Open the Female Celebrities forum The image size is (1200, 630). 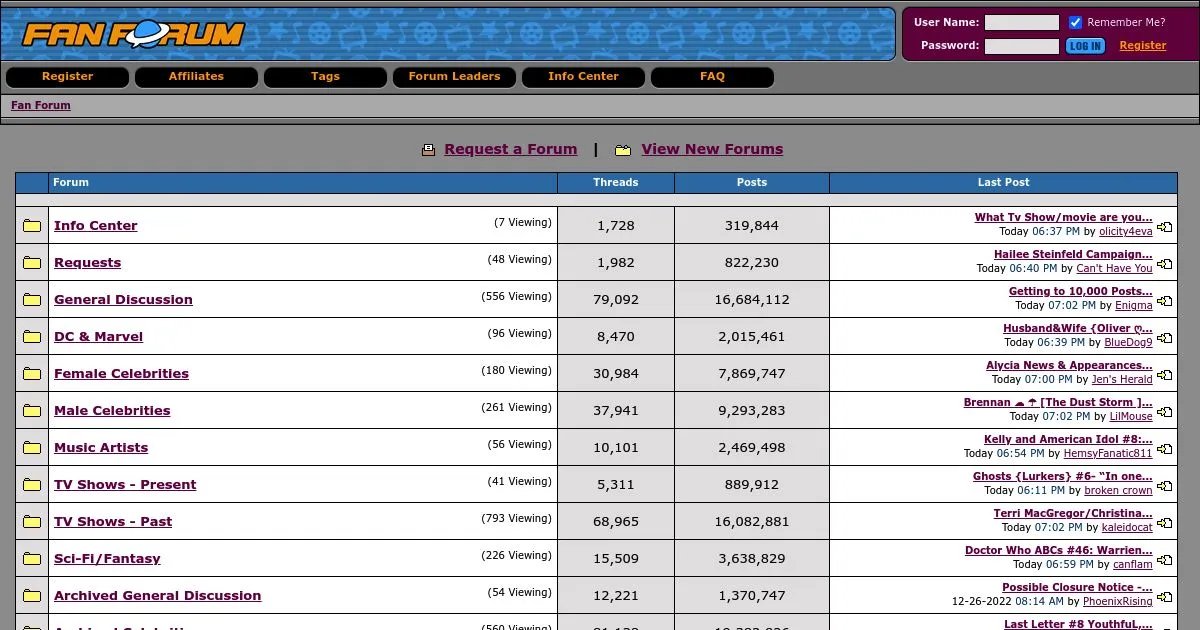click(x=121, y=374)
